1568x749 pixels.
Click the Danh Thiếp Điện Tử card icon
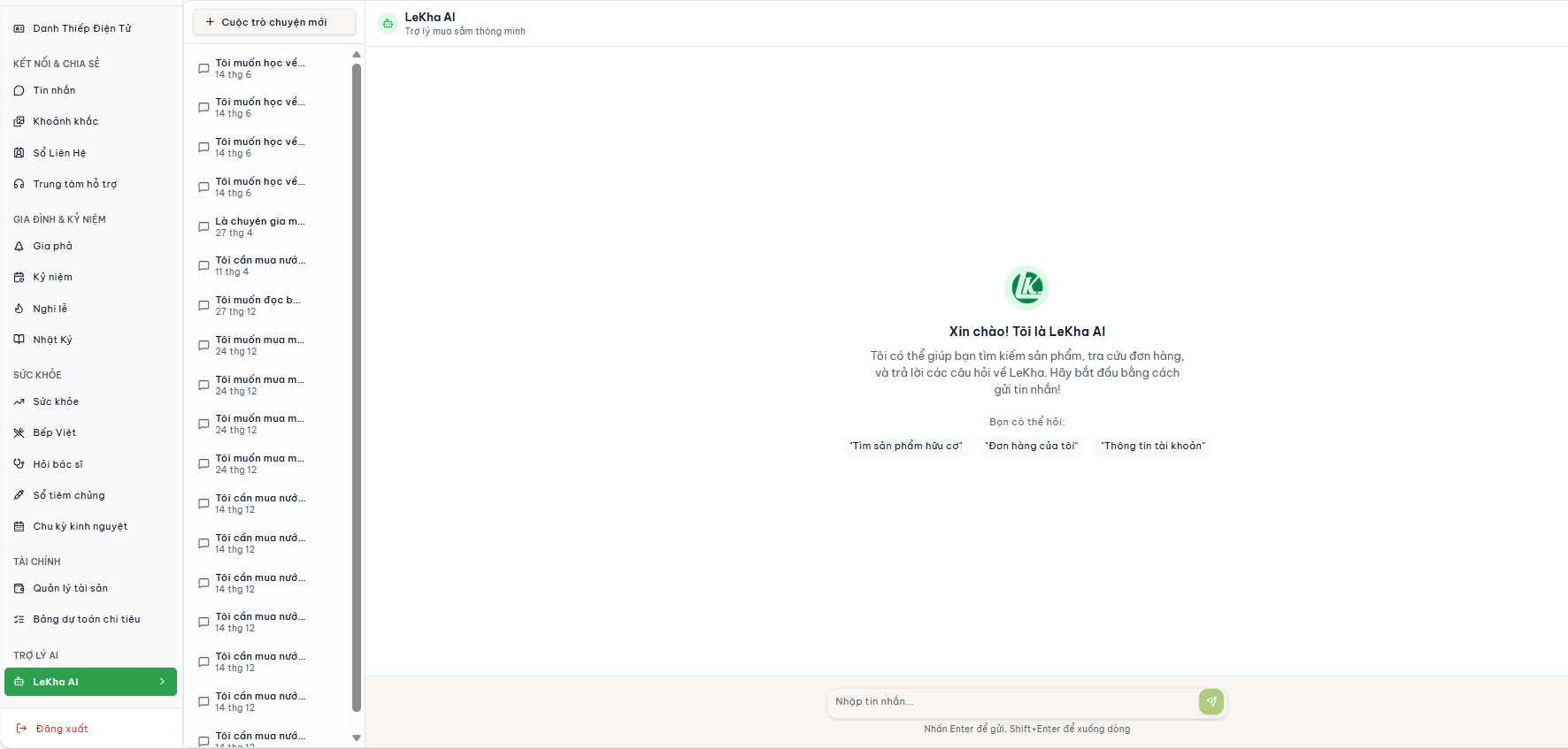[19, 28]
